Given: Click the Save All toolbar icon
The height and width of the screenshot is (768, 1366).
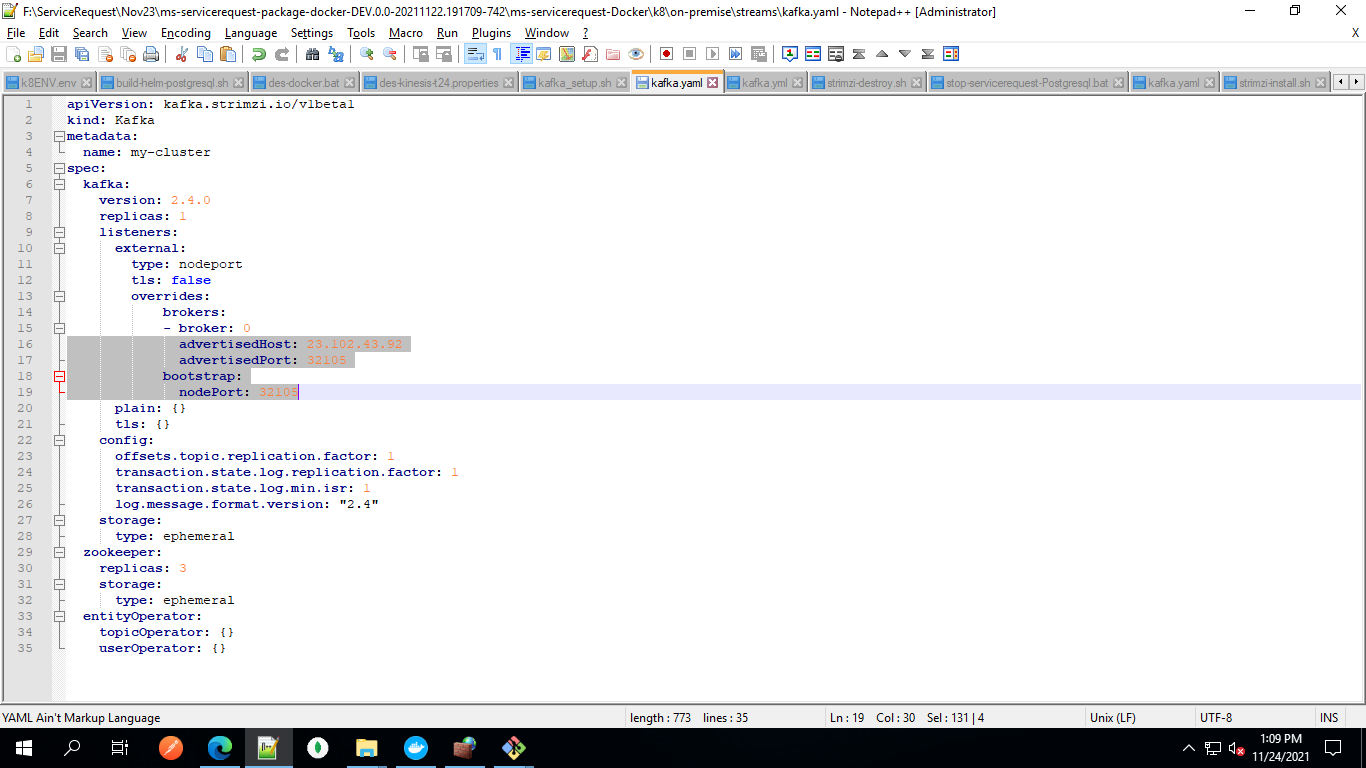Looking at the screenshot, I should click(82, 54).
